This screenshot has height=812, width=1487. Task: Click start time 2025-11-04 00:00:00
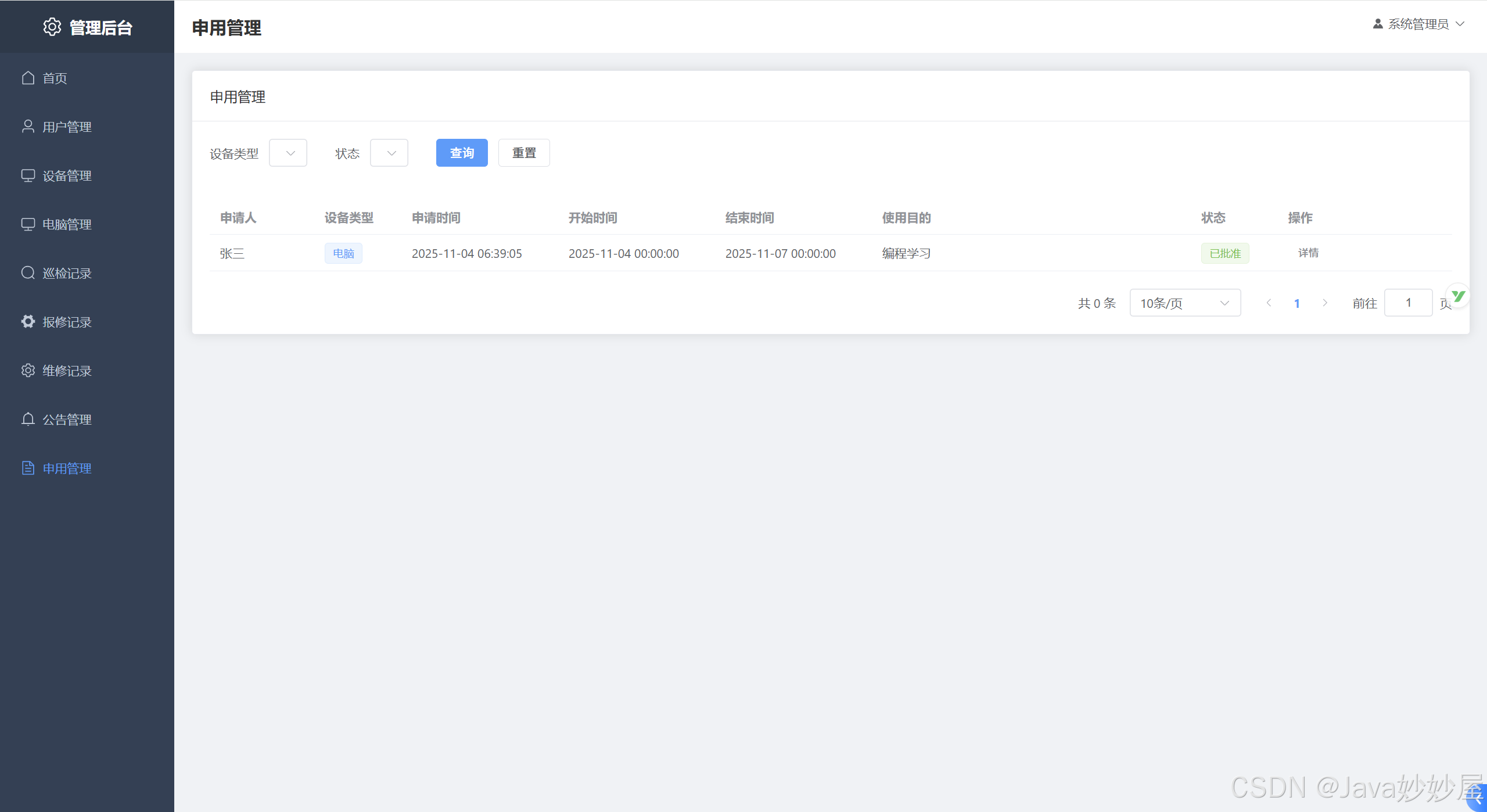point(624,253)
